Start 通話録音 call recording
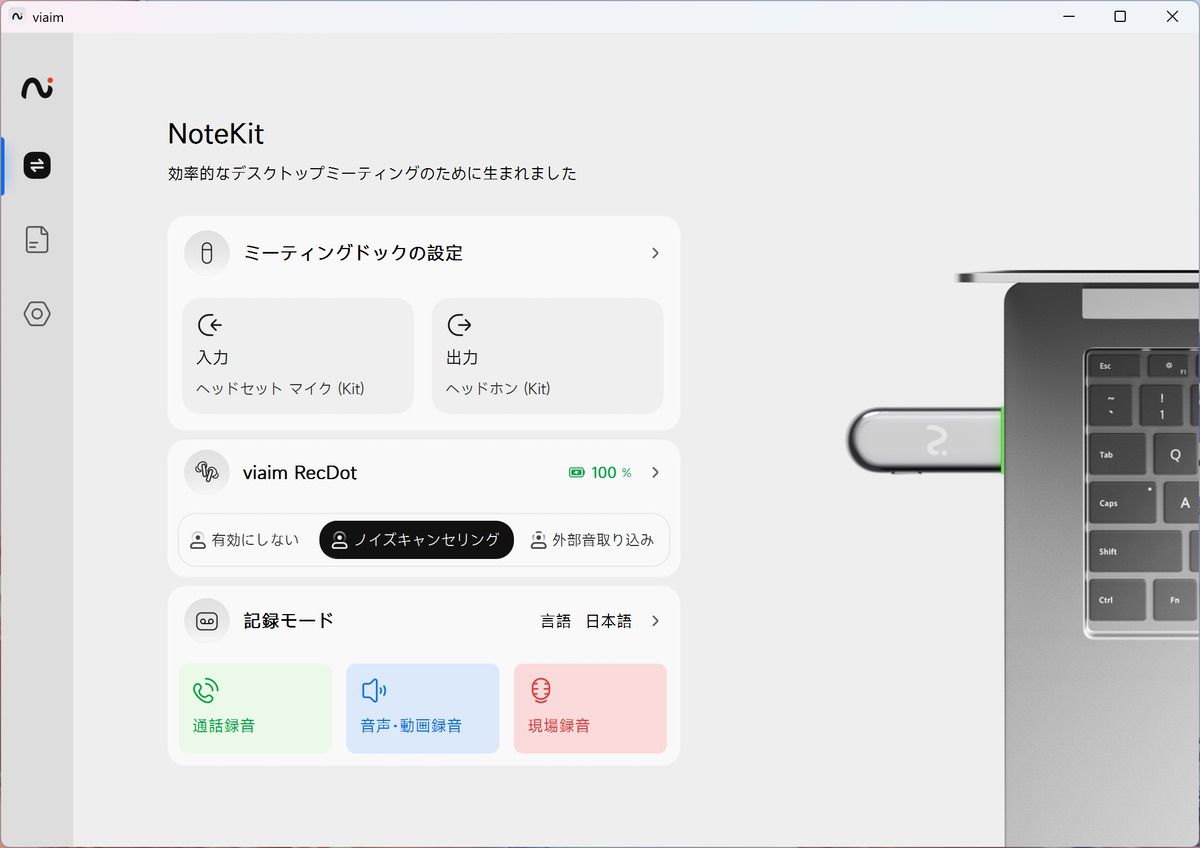1200x848 pixels. coord(255,708)
